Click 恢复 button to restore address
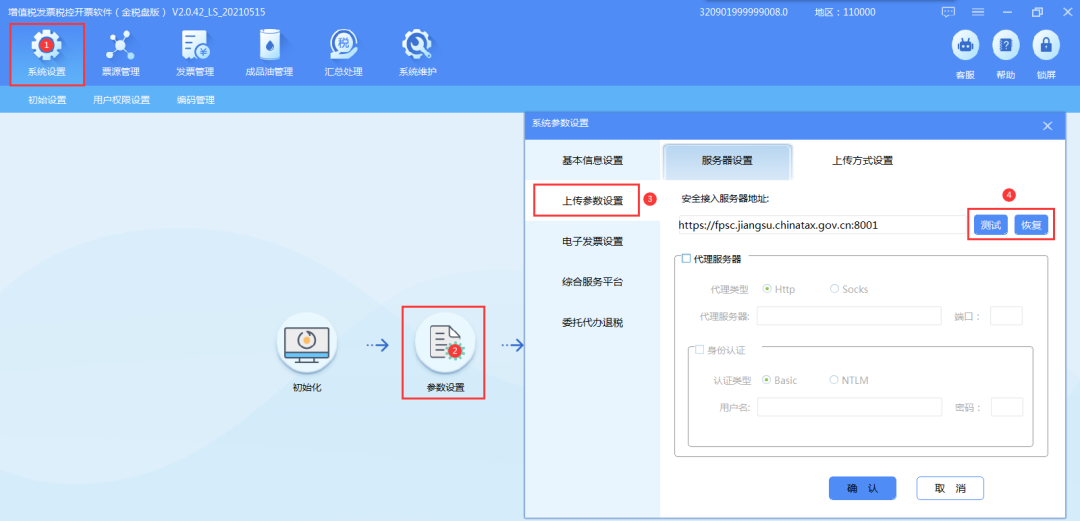This screenshot has width=1080, height=521. point(1031,225)
